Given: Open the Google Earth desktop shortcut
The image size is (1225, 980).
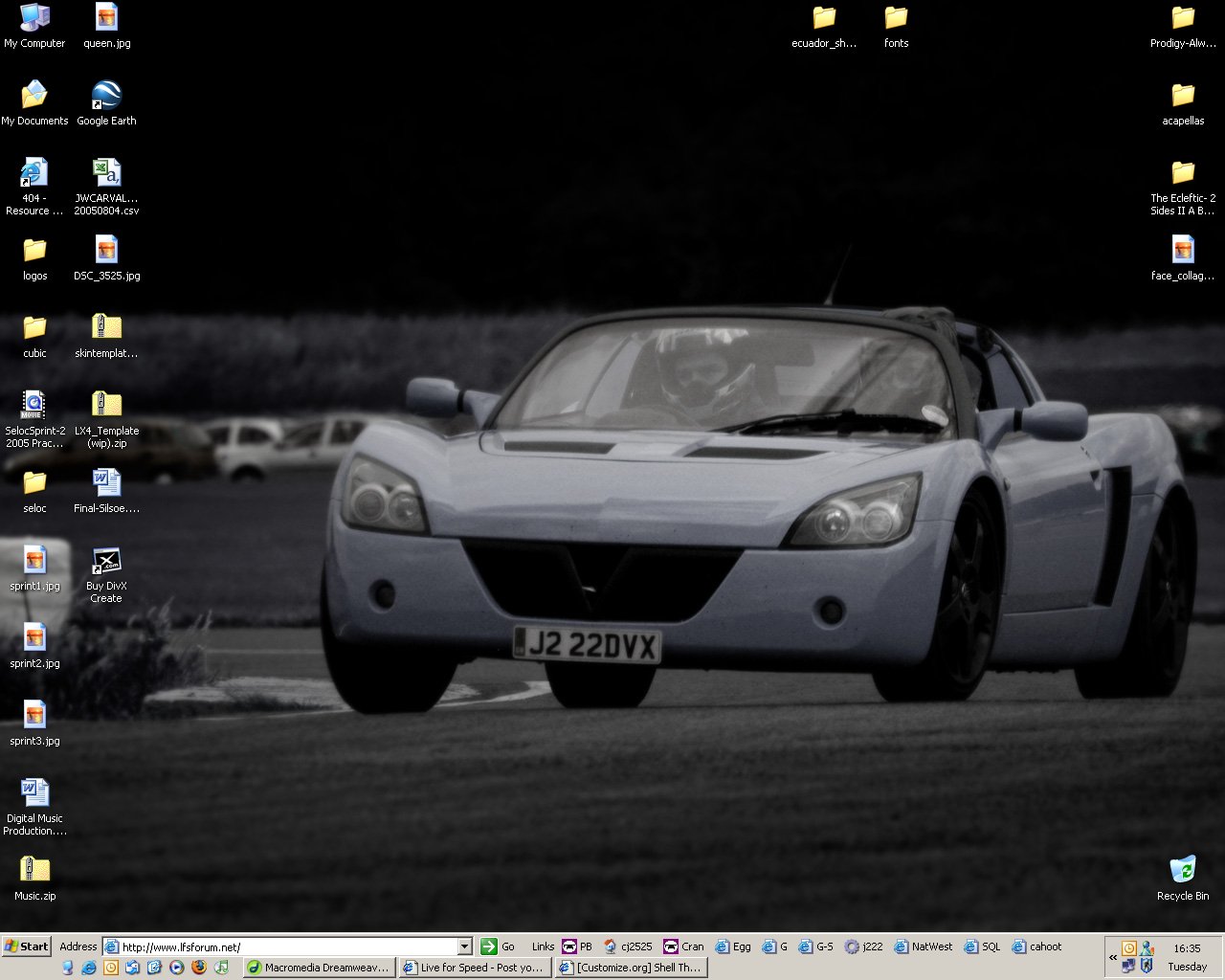Looking at the screenshot, I should click(106, 97).
